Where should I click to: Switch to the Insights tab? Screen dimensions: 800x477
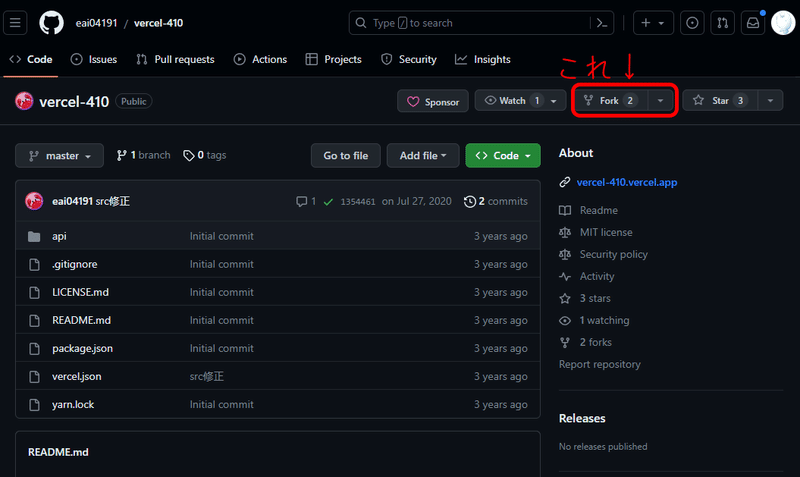coord(483,59)
